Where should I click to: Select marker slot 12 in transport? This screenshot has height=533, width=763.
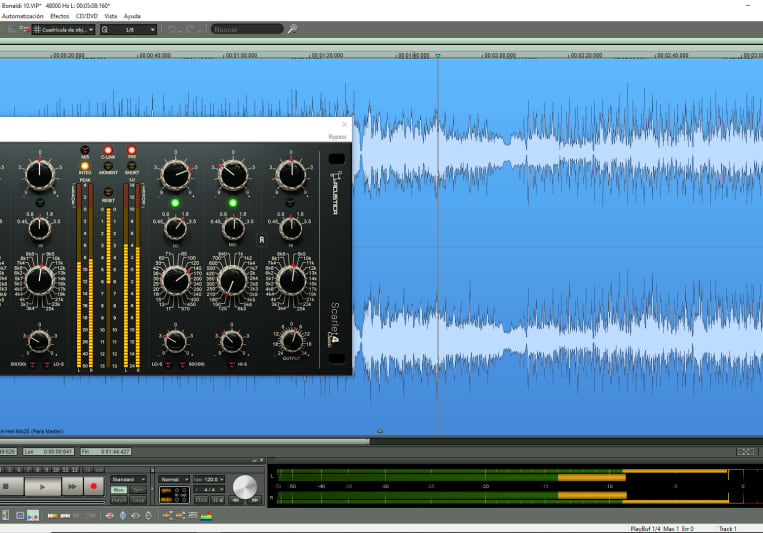pos(74,470)
